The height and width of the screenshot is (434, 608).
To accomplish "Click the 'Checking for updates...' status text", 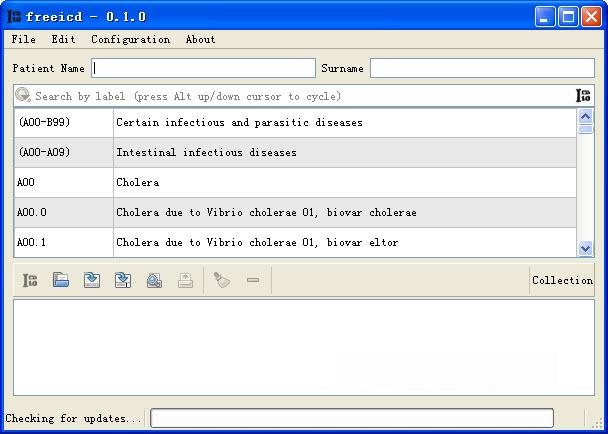I will click(73, 418).
